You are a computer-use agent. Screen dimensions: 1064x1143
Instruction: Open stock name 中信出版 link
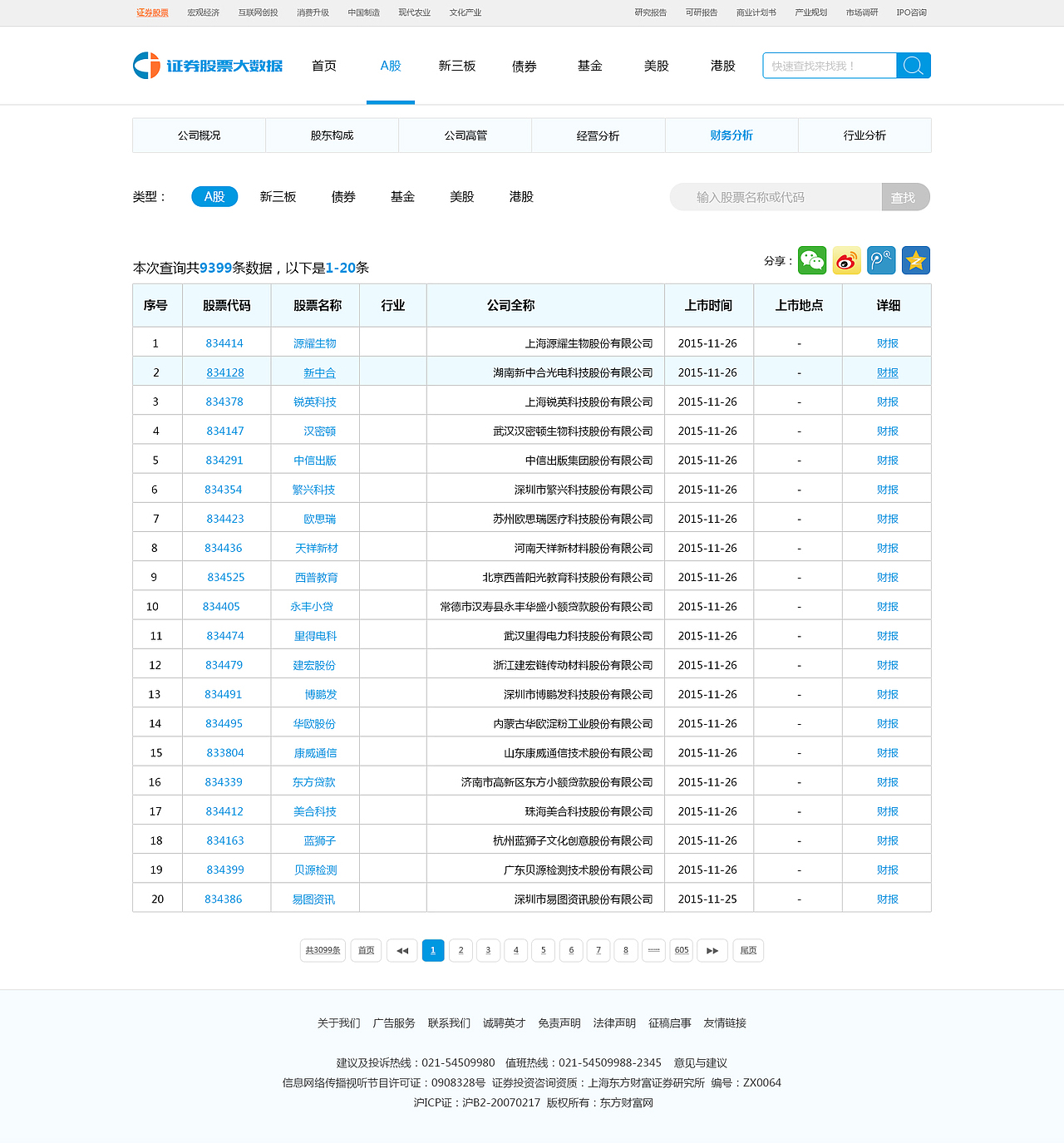click(315, 461)
